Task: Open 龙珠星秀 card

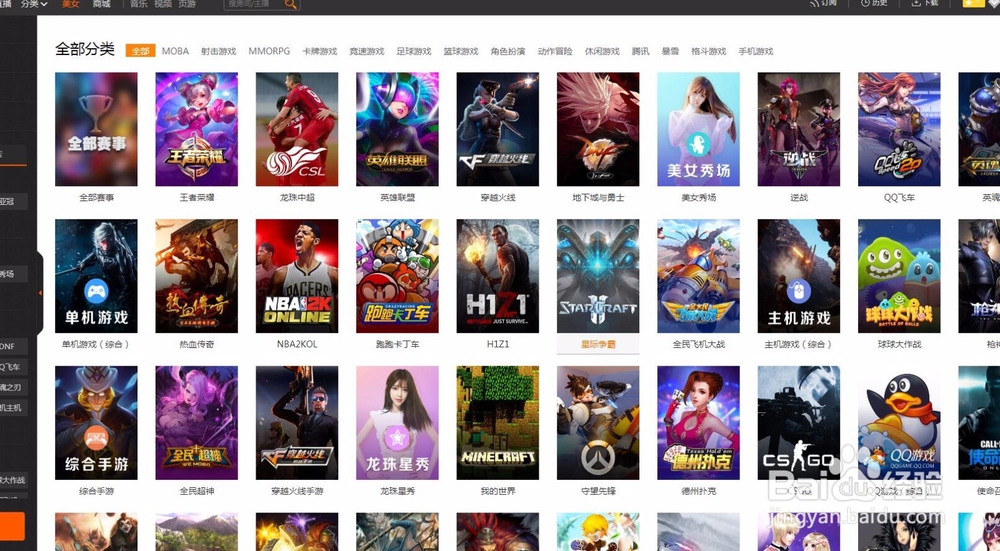Action: (x=397, y=423)
